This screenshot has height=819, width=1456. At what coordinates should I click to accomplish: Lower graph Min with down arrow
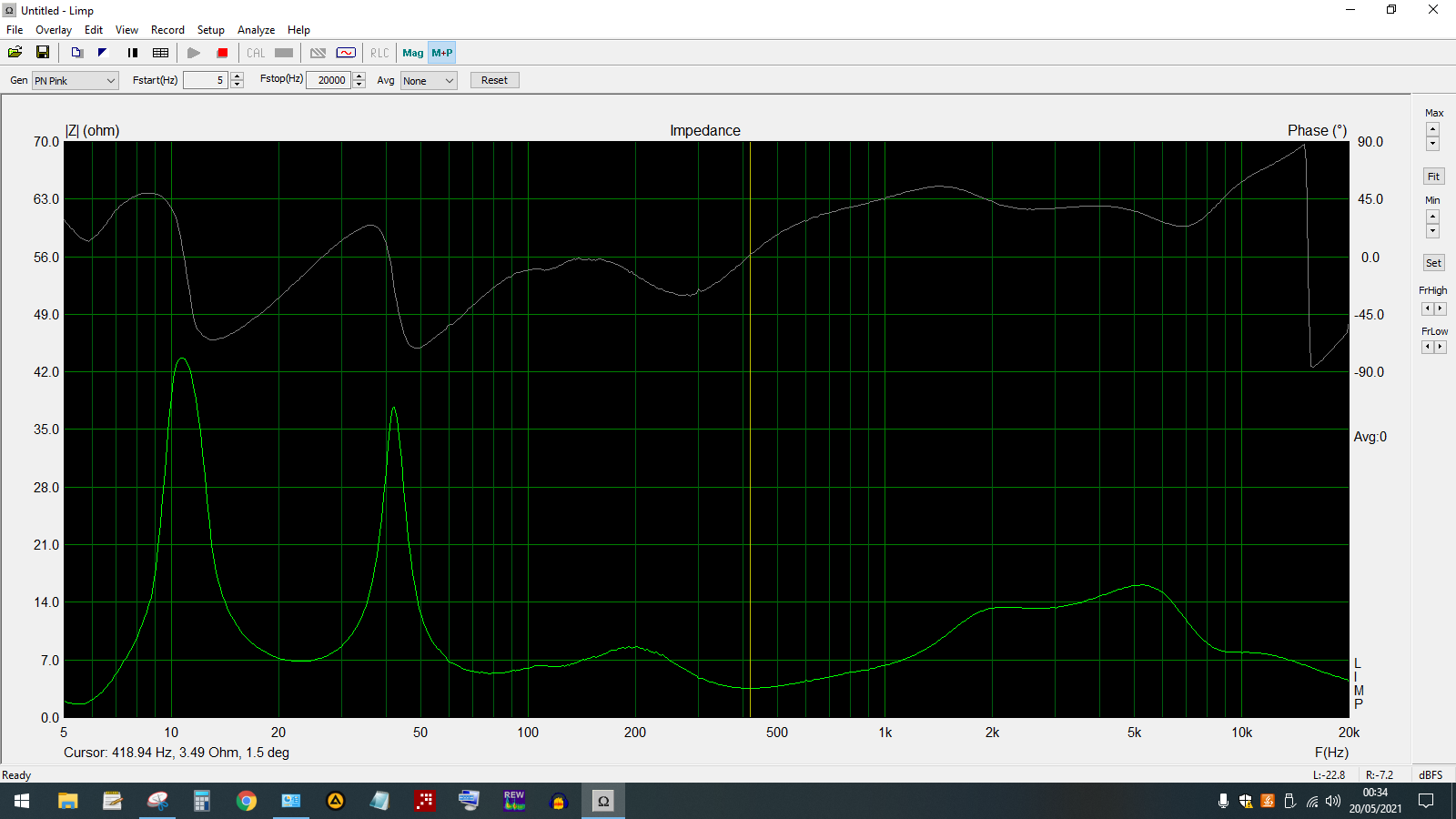tap(1433, 231)
